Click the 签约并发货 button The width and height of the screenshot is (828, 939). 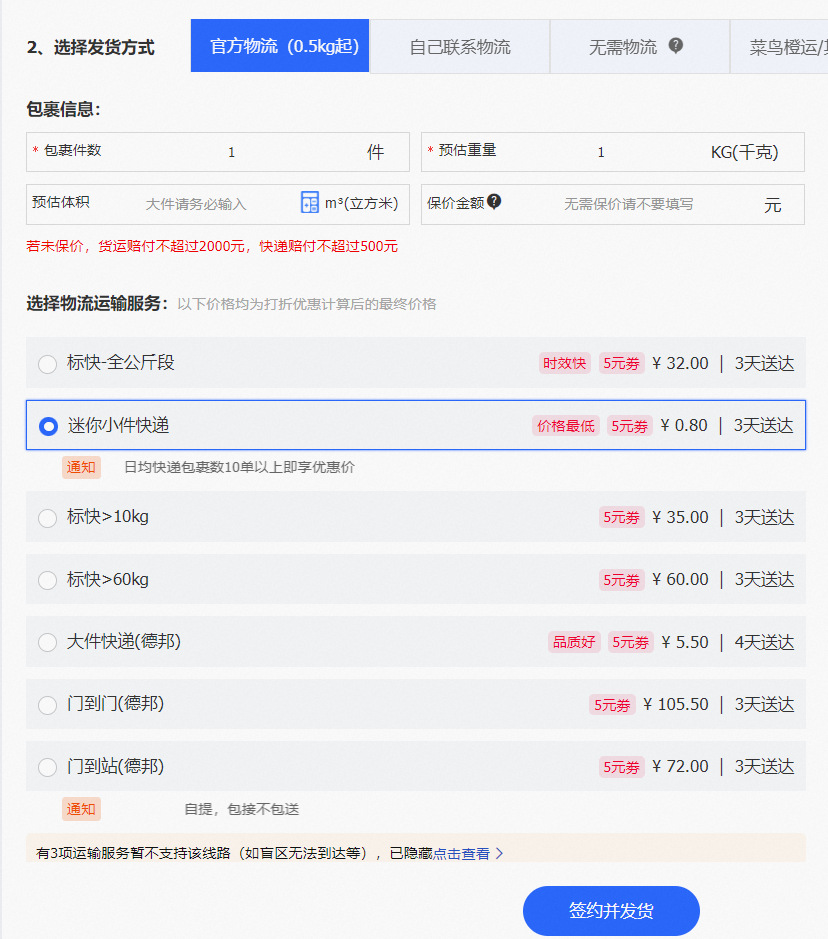611,911
